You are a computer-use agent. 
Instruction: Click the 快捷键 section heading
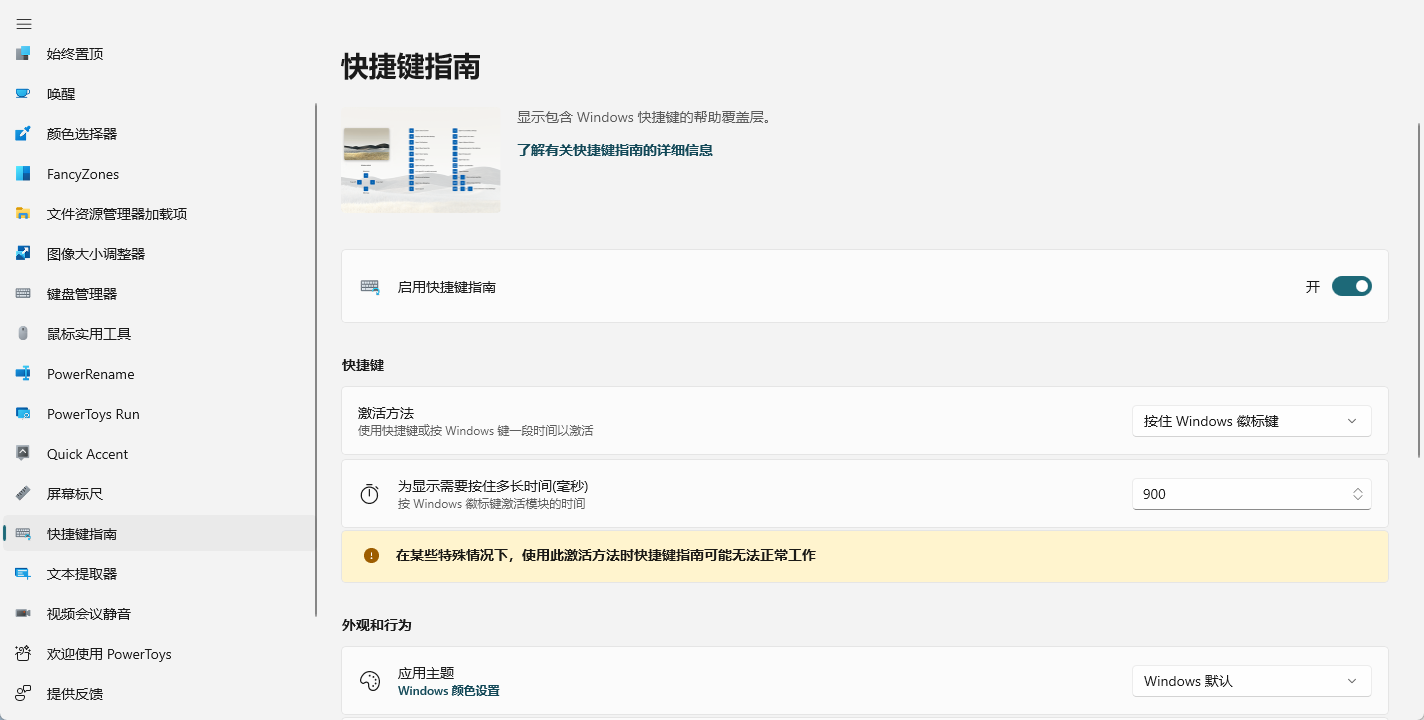coord(363,365)
